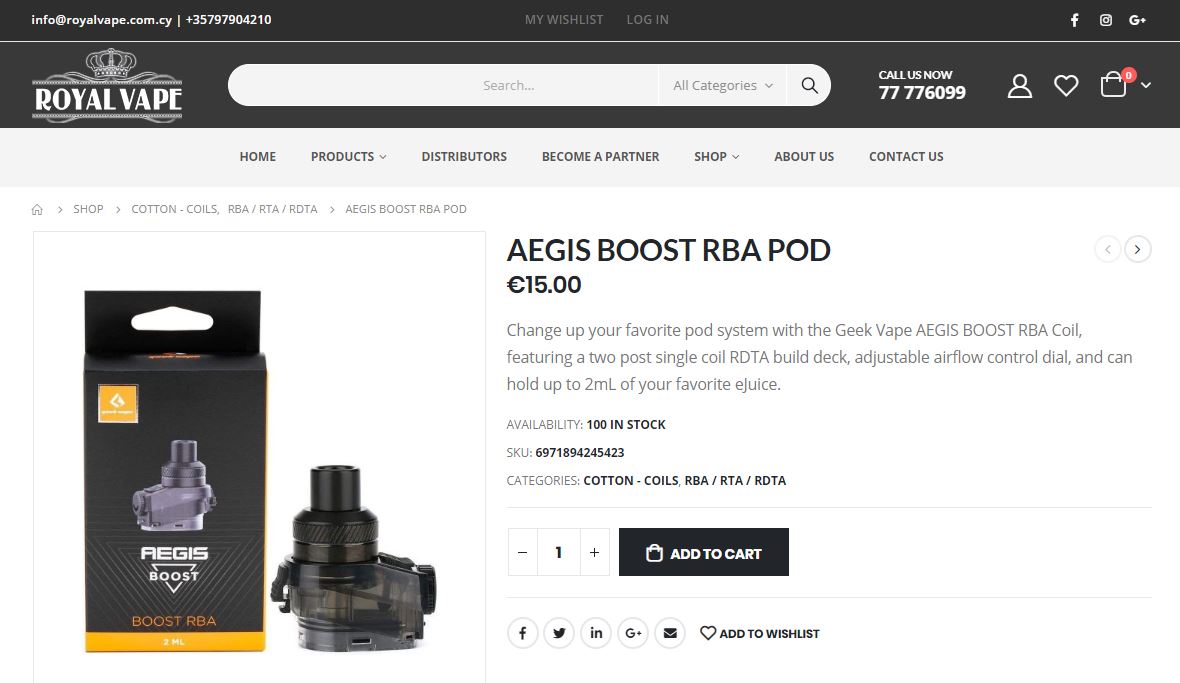Share product via Twitter icon
The image size is (1180, 683).
(x=559, y=633)
